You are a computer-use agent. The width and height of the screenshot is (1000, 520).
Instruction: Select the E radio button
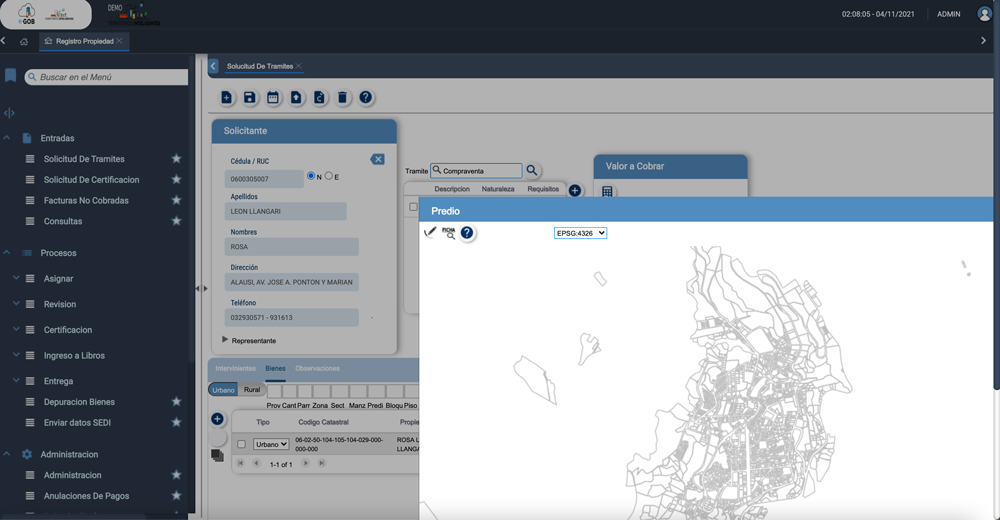coord(329,176)
